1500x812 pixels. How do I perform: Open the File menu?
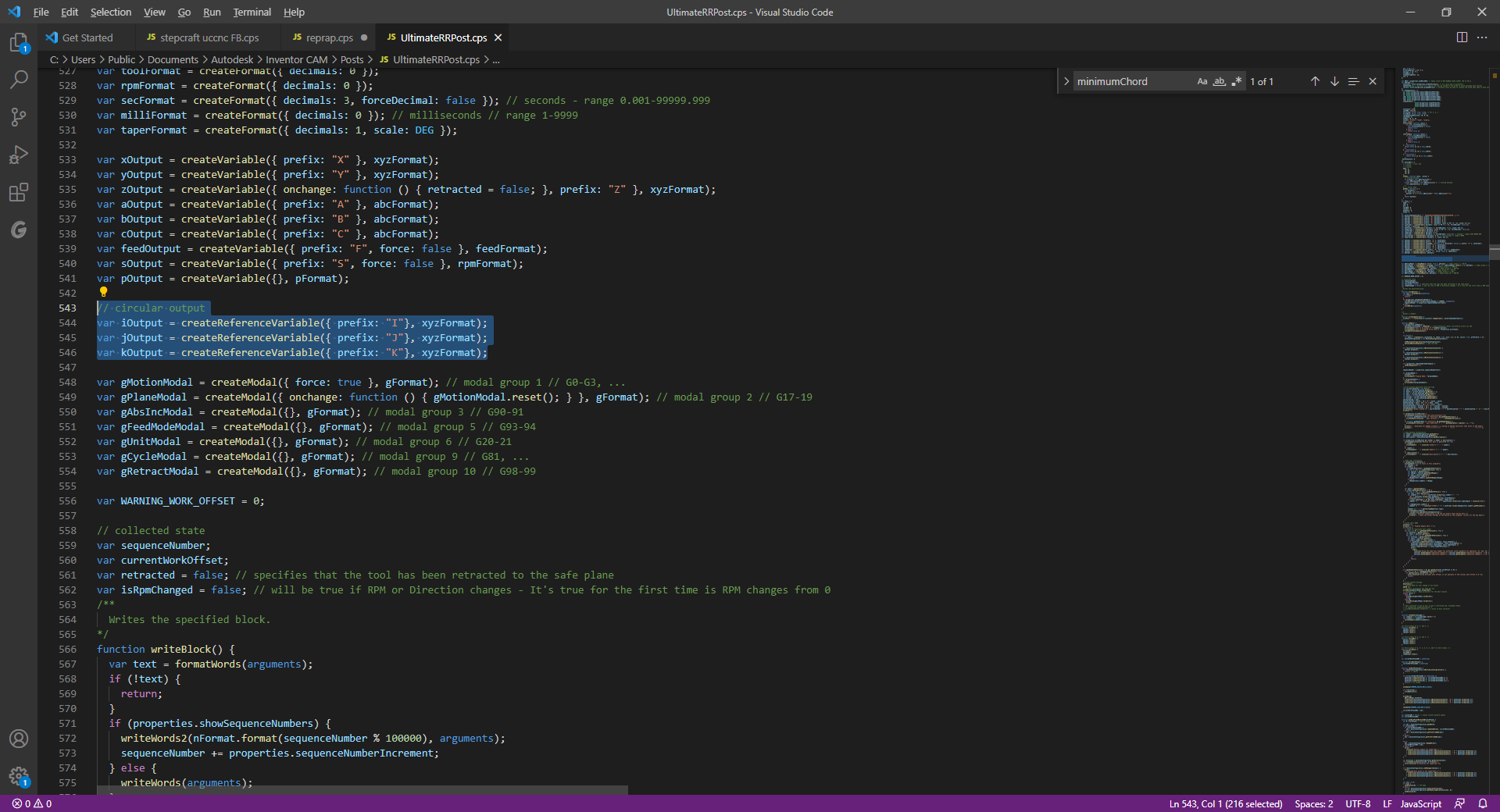(x=41, y=12)
